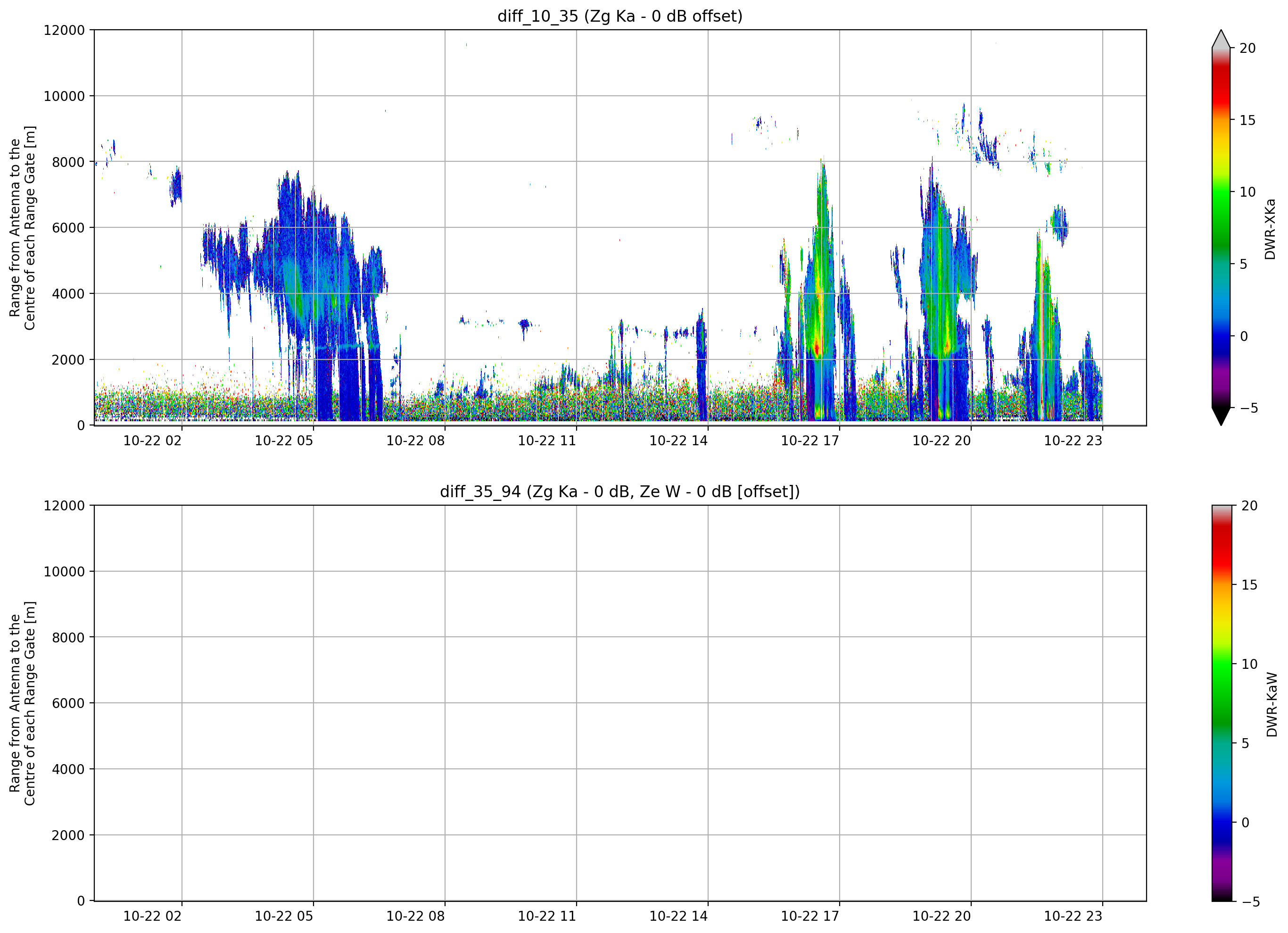Screen dimensions: 1288x933
Task: Click the '5' tick on DWR-KaW colorbar
Action: [x=1246, y=744]
